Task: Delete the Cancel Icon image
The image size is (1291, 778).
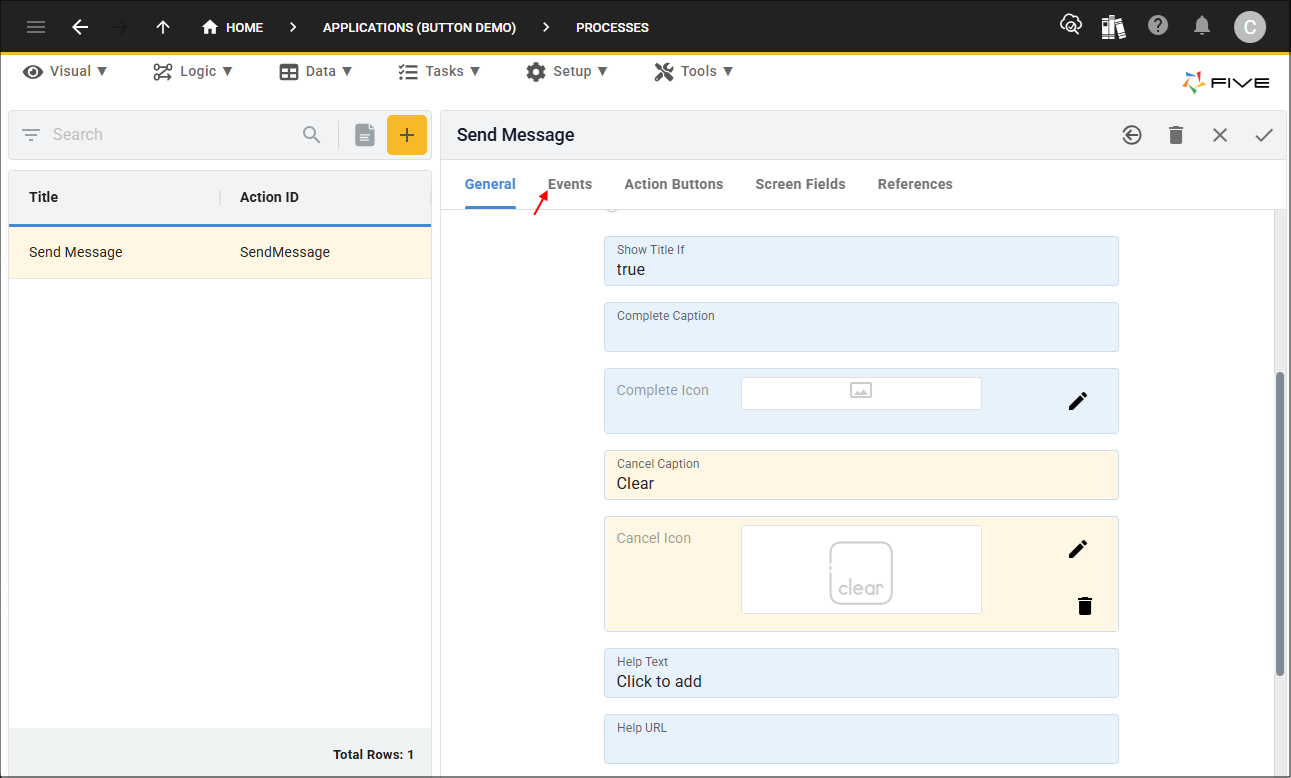Action: [1085, 605]
